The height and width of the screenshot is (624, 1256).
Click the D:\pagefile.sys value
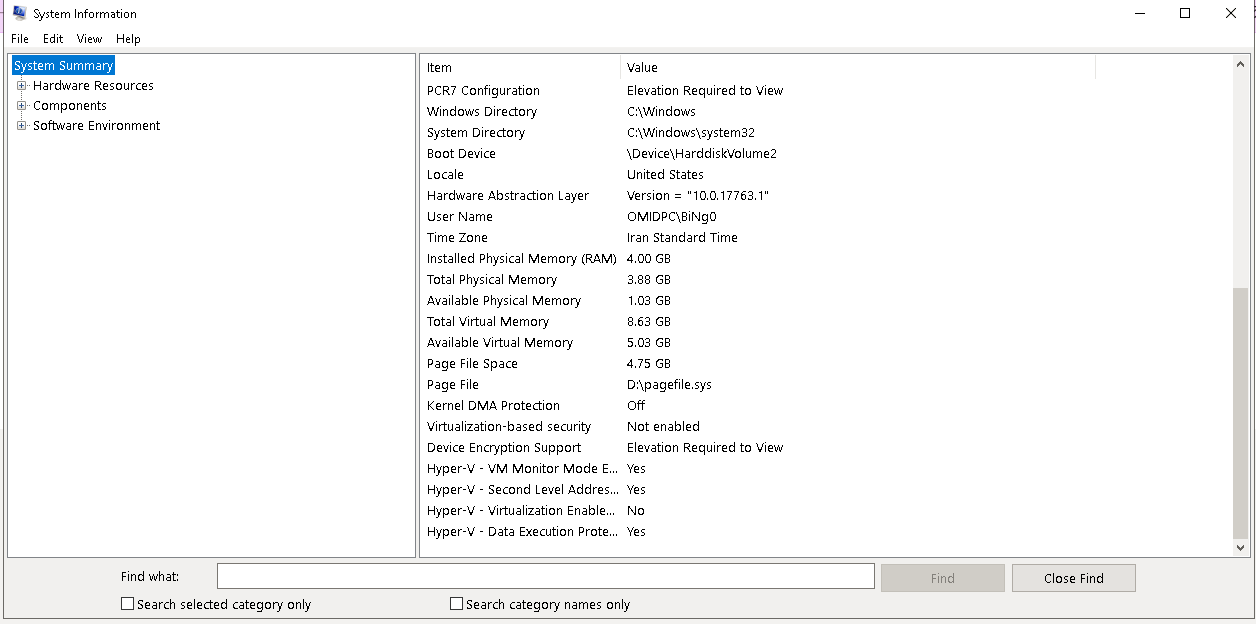pyautogui.click(x=669, y=385)
